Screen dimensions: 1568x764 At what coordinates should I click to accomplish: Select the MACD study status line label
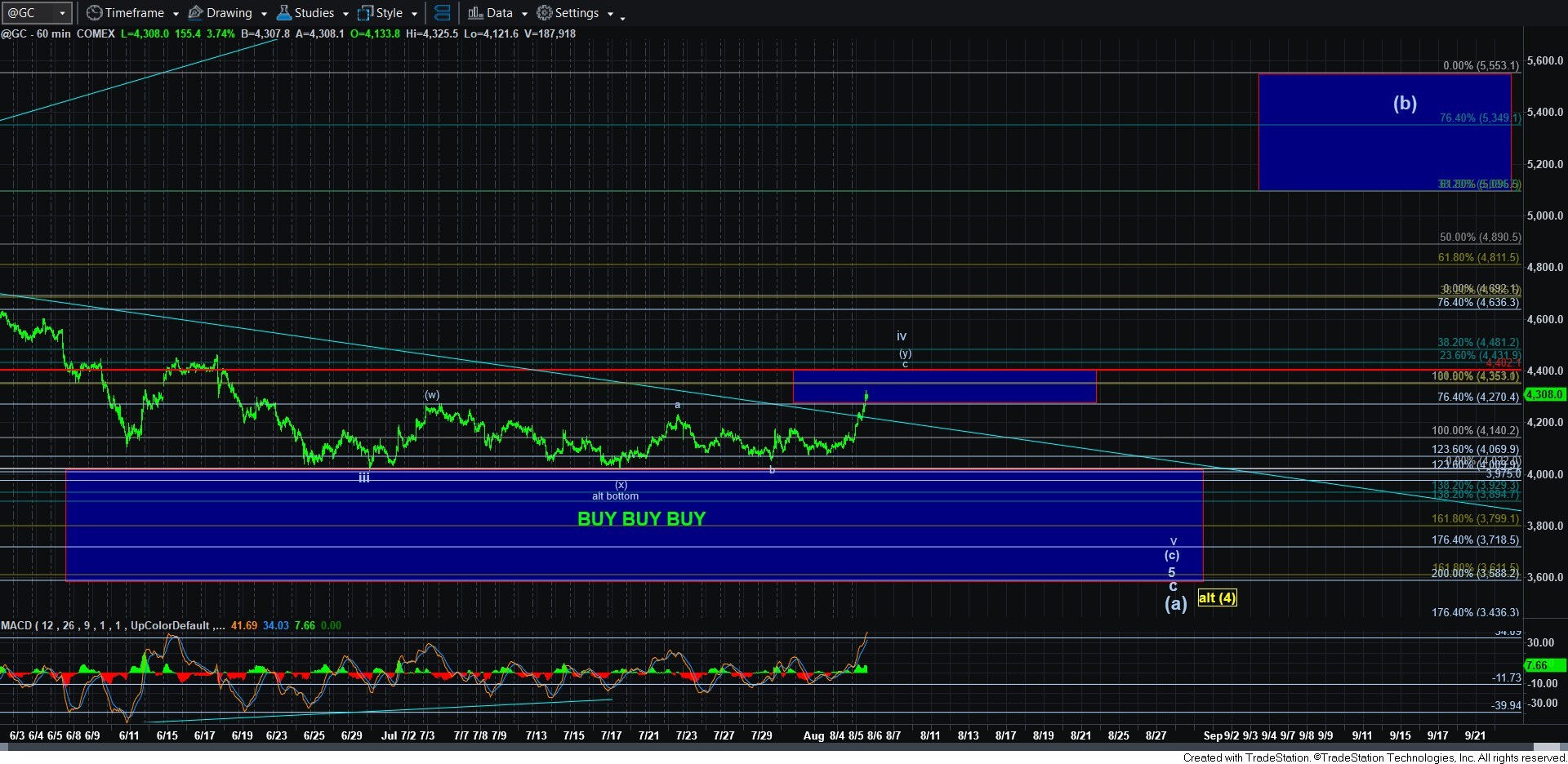tap(113, 626)
